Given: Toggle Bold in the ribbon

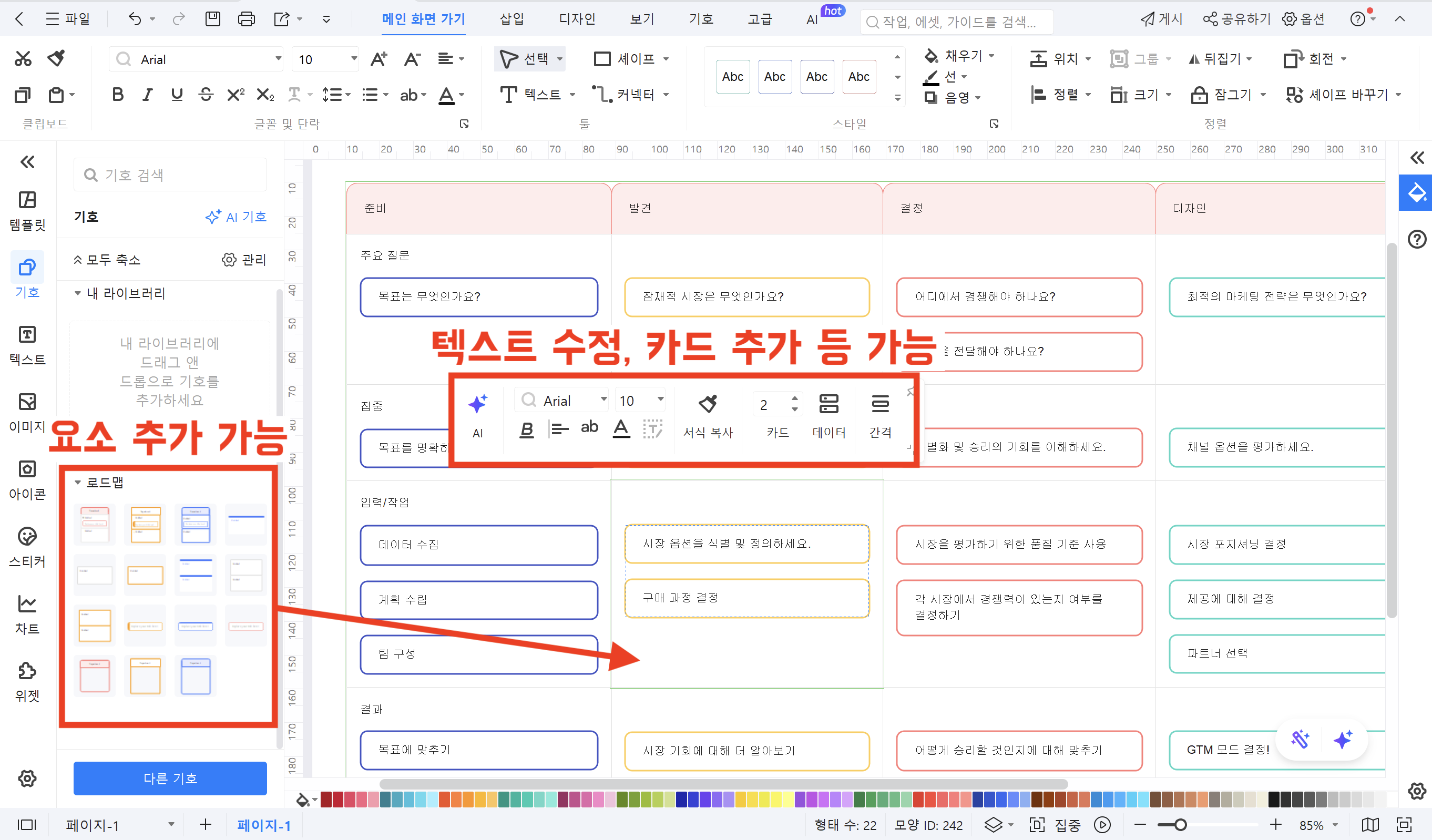Looking at the screenshot, I should (x=118, y=94).
